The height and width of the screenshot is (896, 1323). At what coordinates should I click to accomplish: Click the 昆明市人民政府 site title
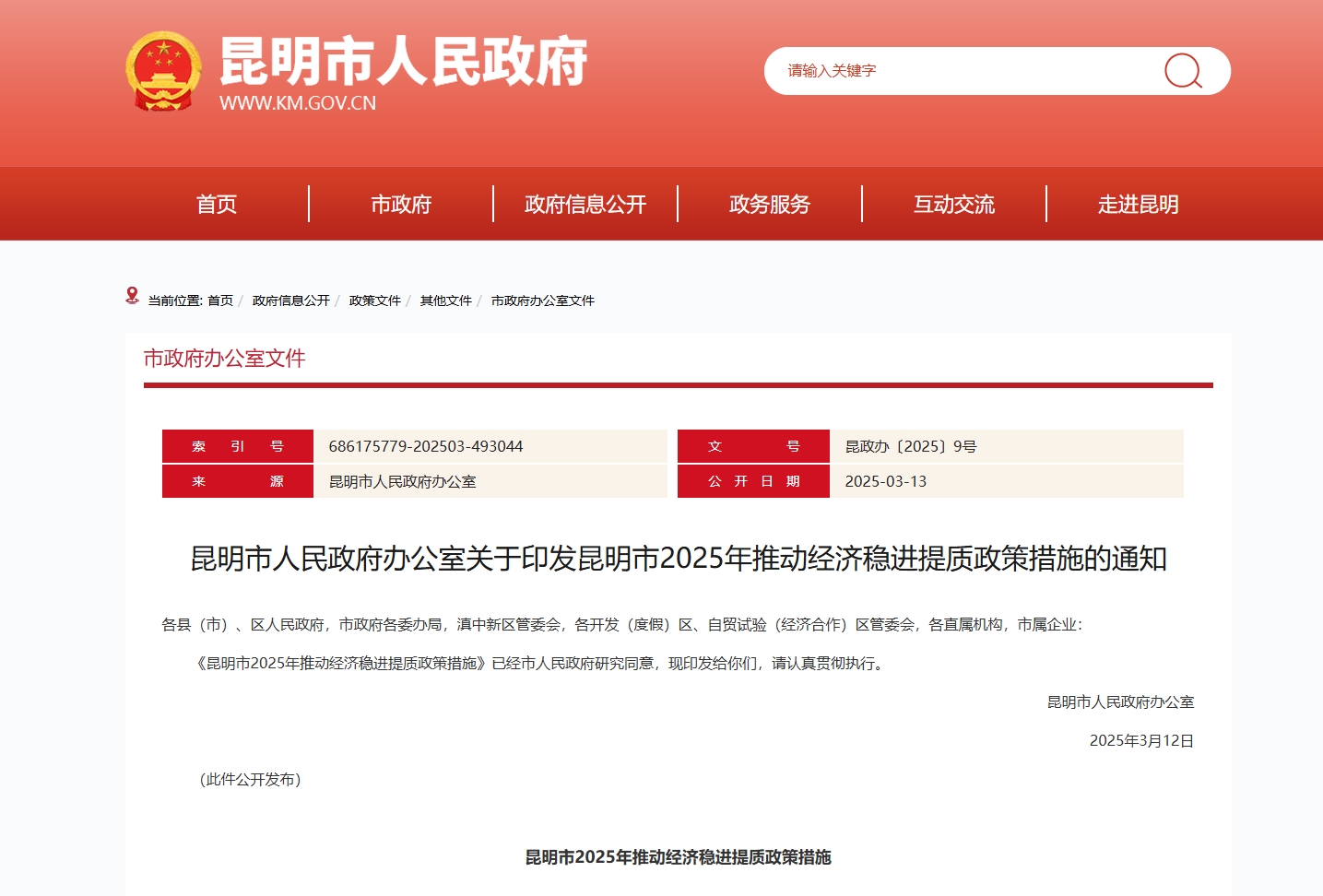[403, 62]
